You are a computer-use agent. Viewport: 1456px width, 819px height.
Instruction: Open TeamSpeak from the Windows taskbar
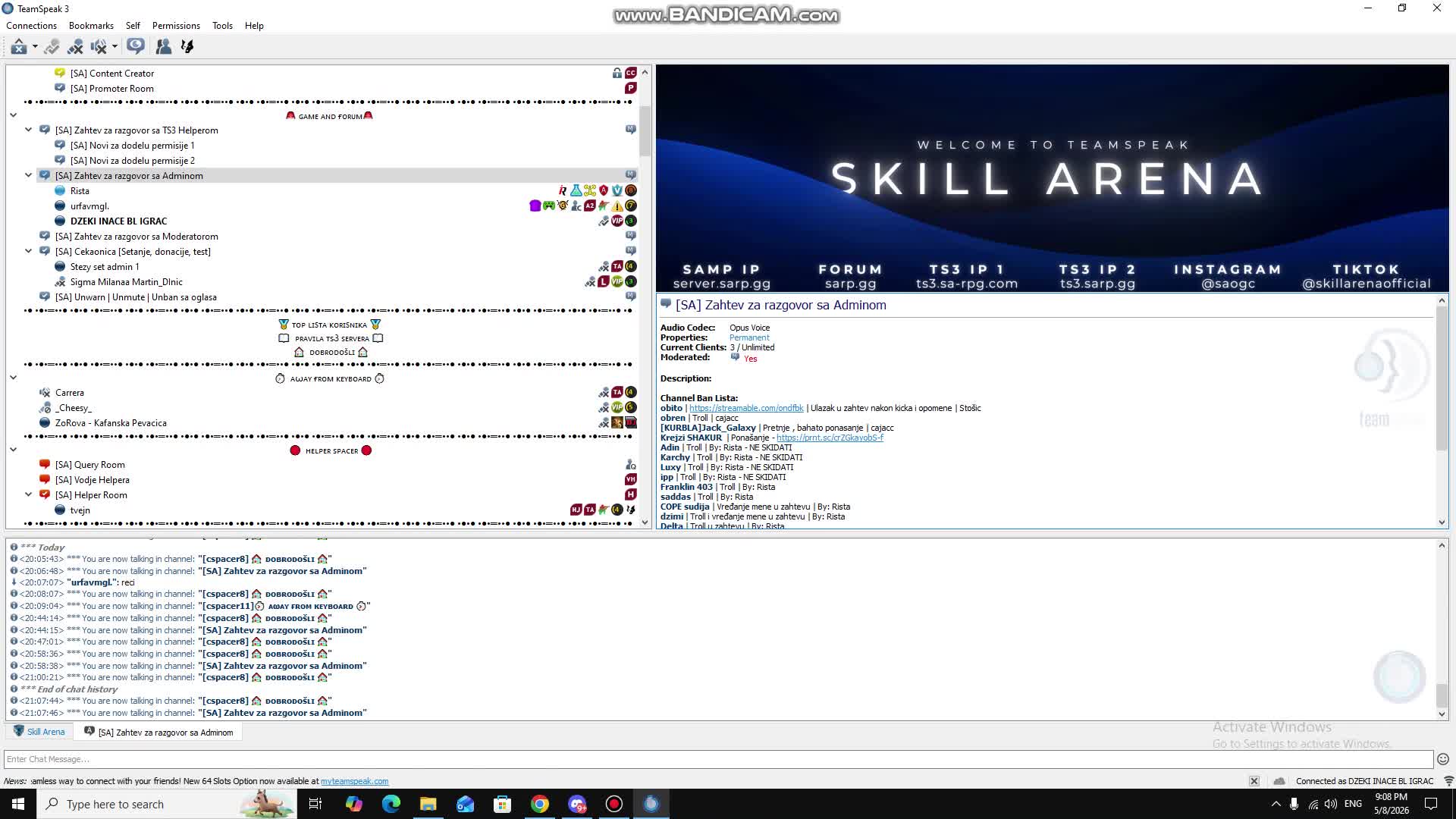pyautogui.click(x=651, y=804)
